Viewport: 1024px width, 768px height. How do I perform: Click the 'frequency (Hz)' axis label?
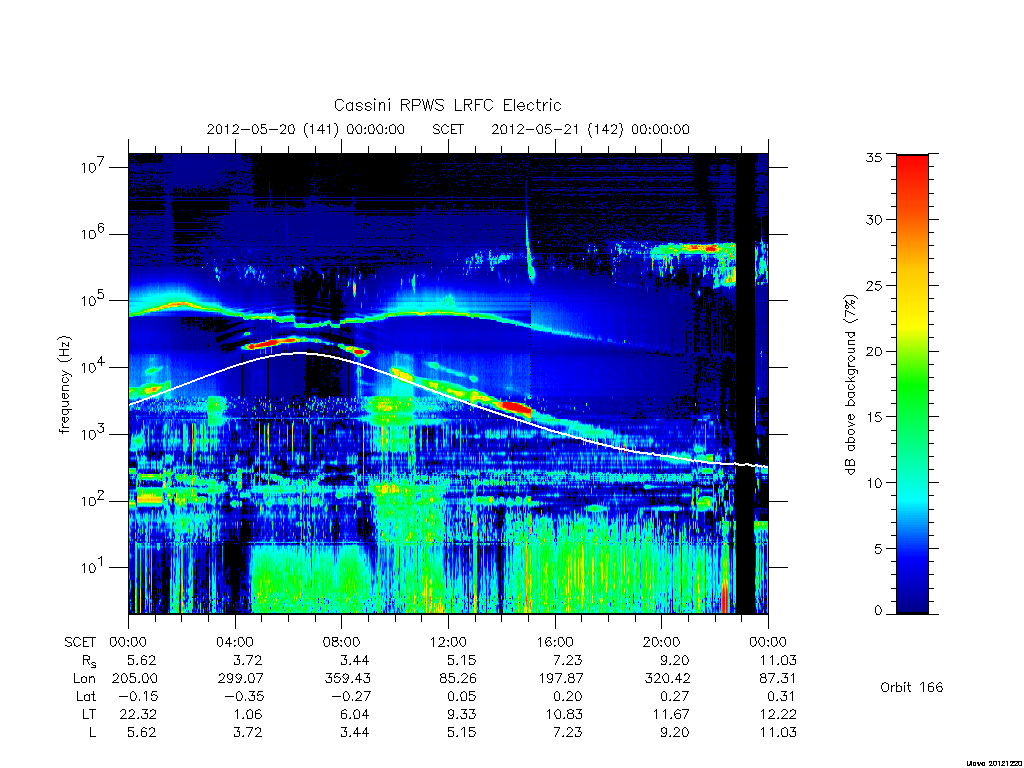[x=64, y=385]
